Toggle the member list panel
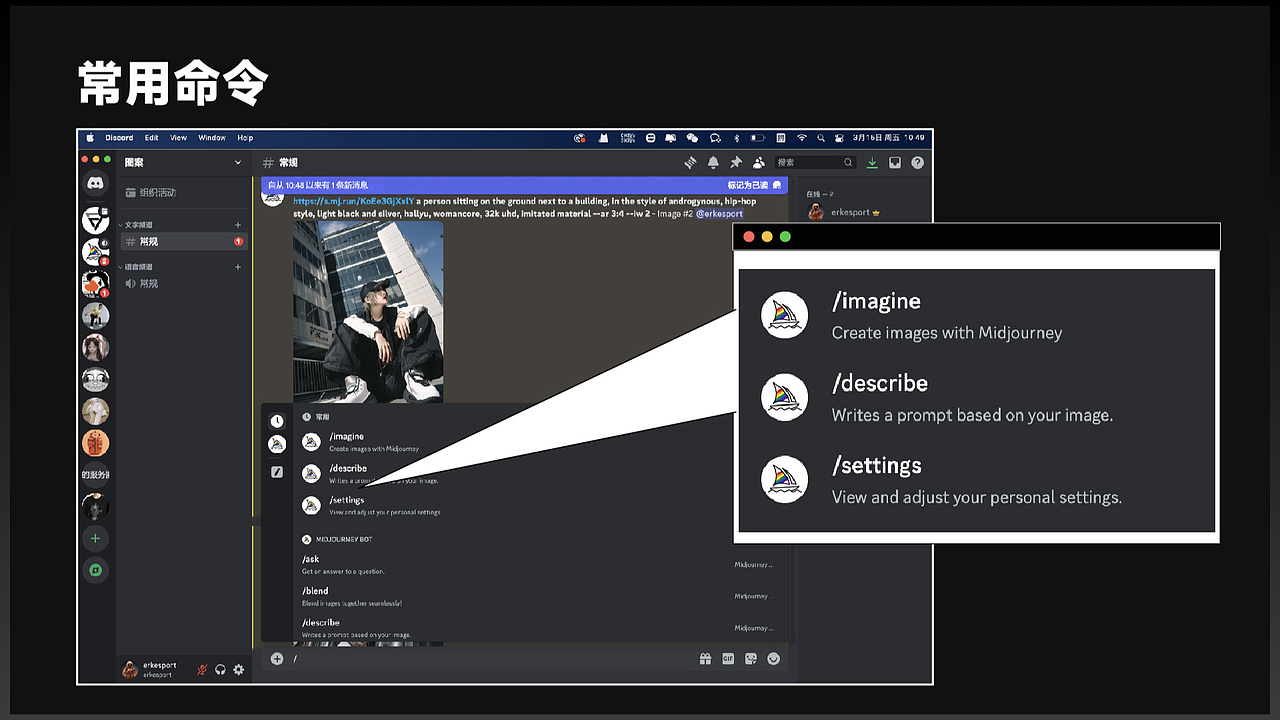This screenshot has width=1280, height=720. [x=759, y=162]
